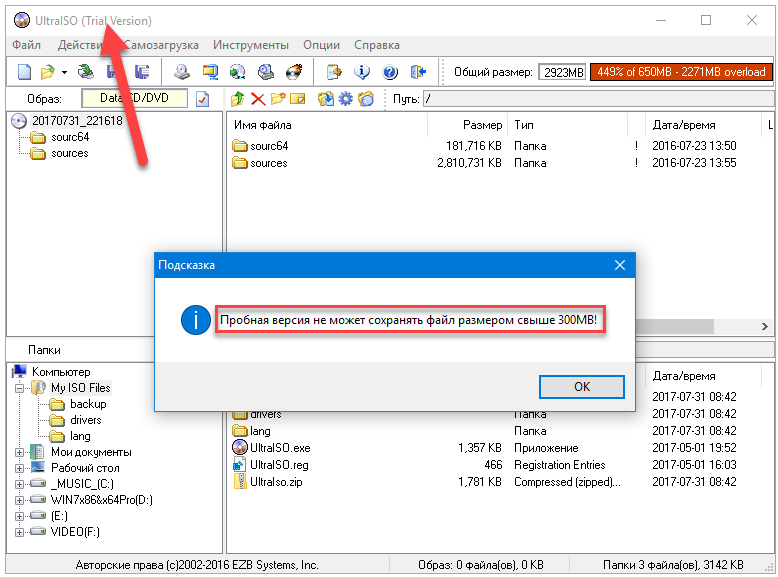Click the red 449% of 650MB capacity bar

681,72
